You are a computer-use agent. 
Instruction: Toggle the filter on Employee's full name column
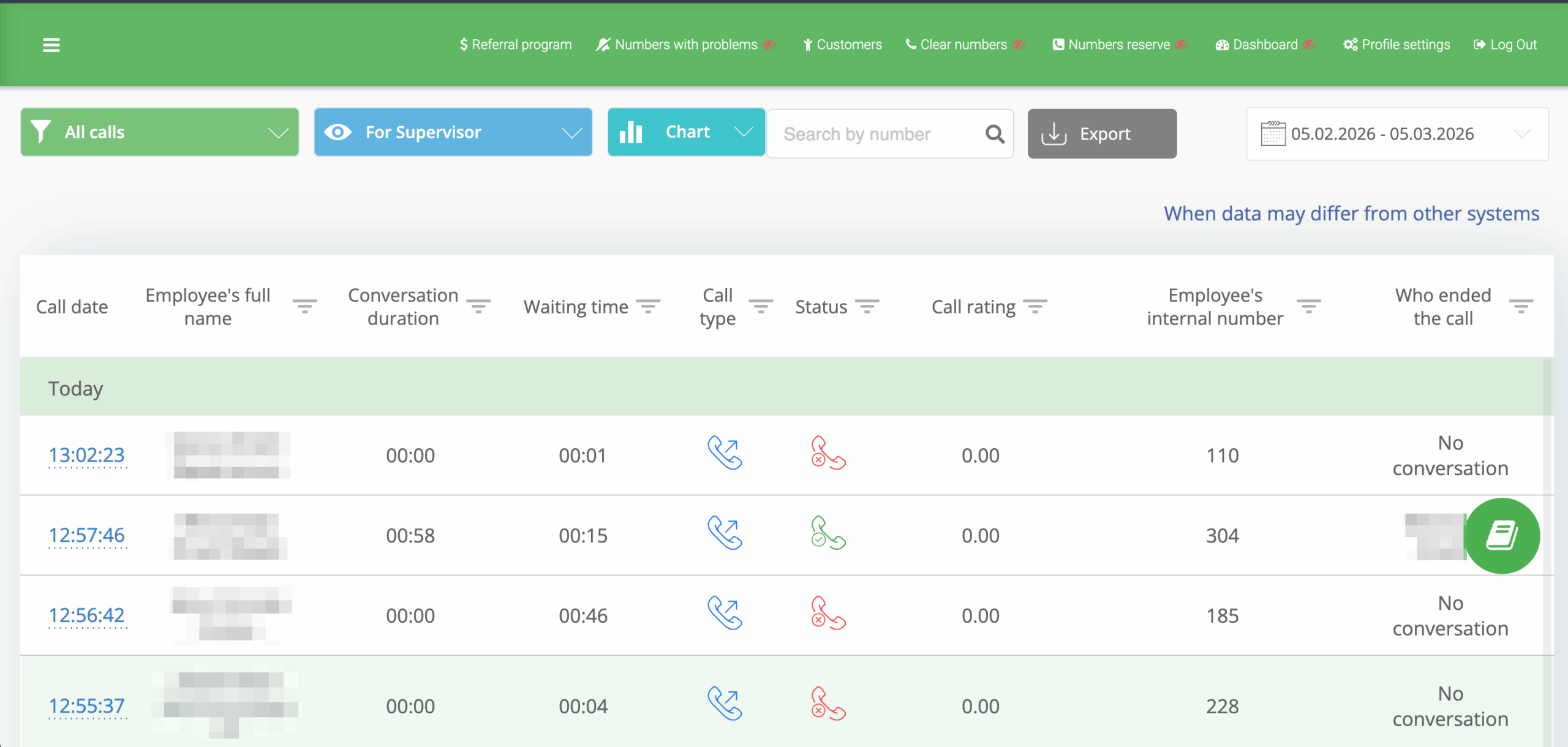304,306
